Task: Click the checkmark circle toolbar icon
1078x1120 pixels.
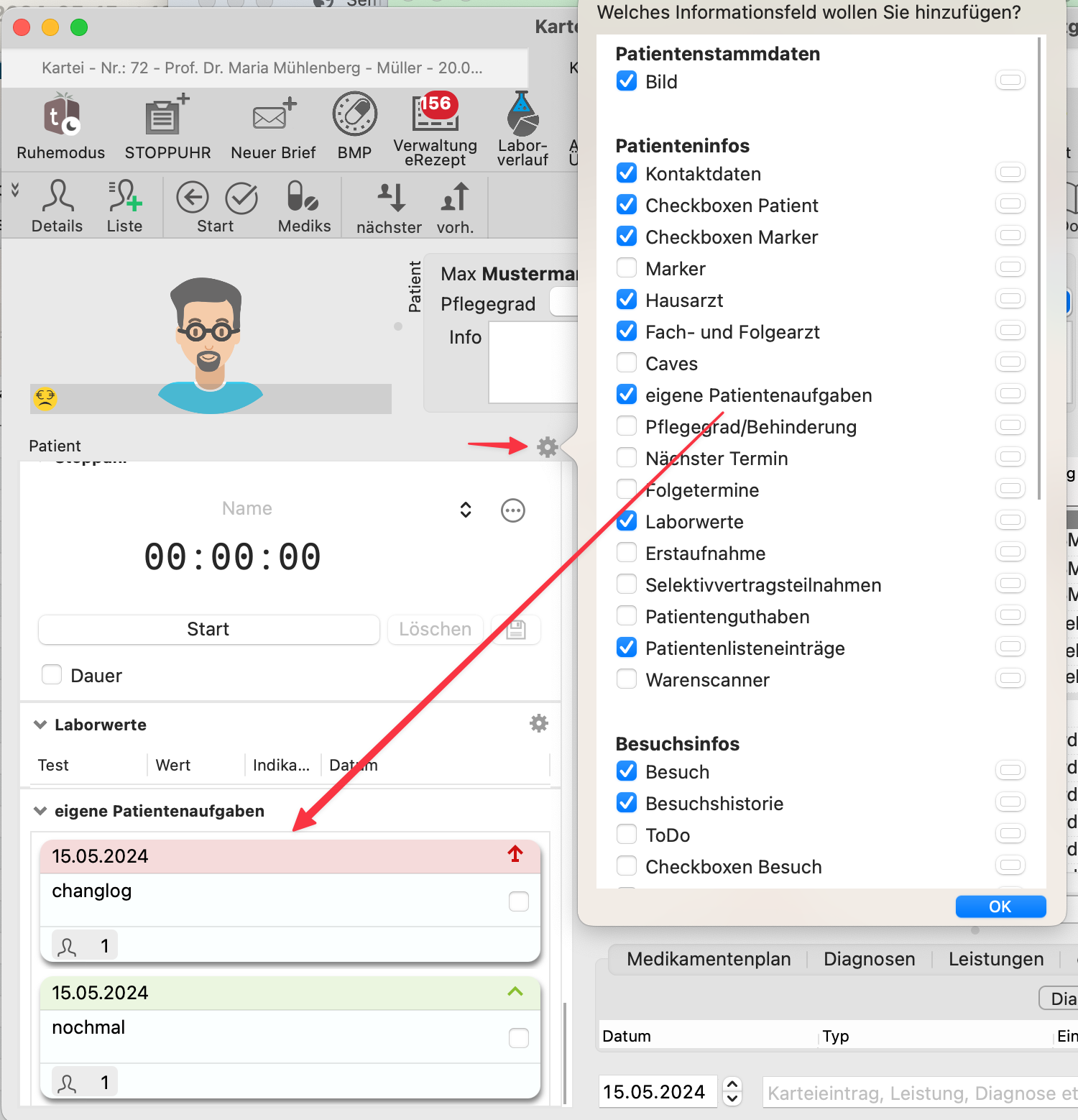Action: point(241,198)
